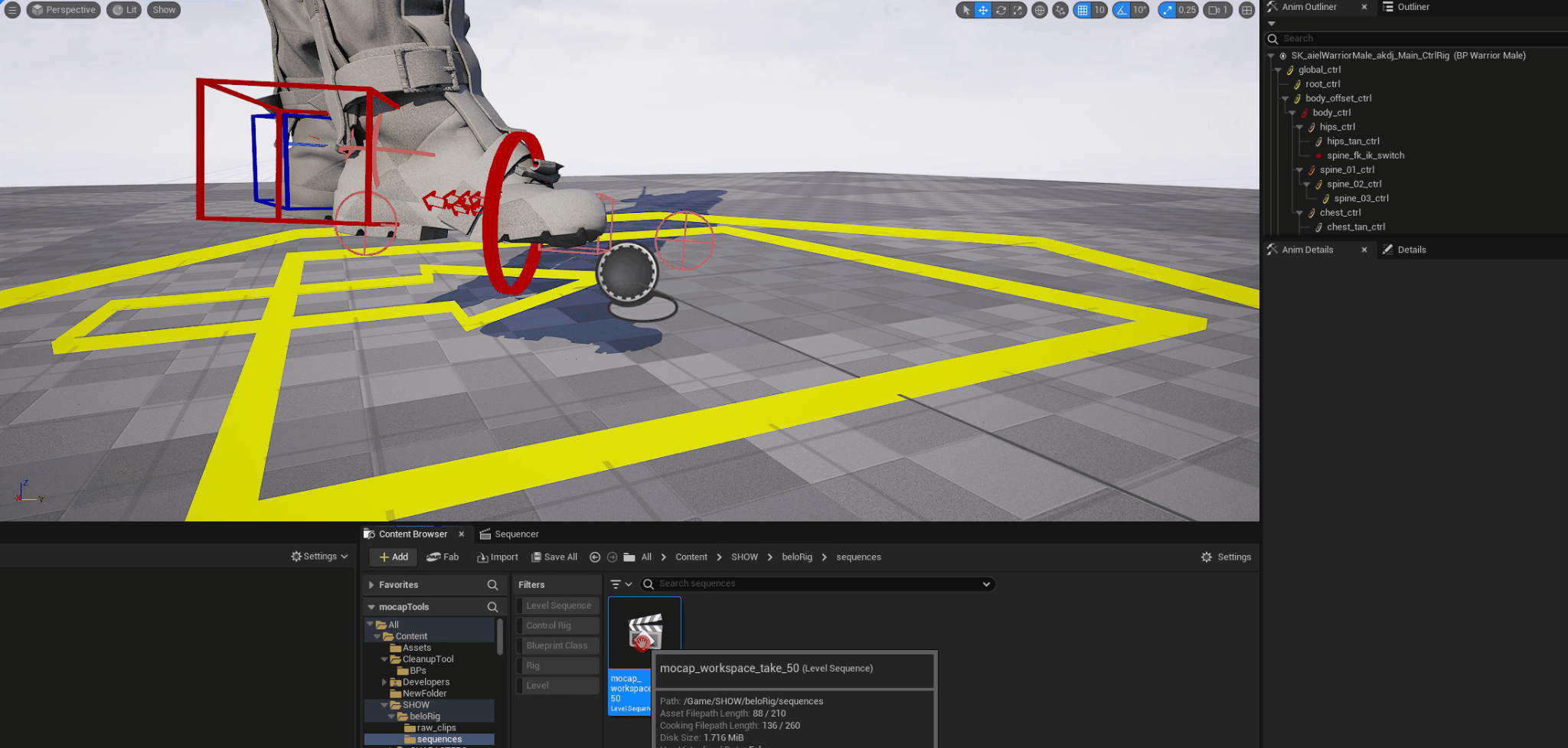Collapse the hips_ctrl node in Anim Outliner
Viewport: 1568px width, 748px height.
1299,127
